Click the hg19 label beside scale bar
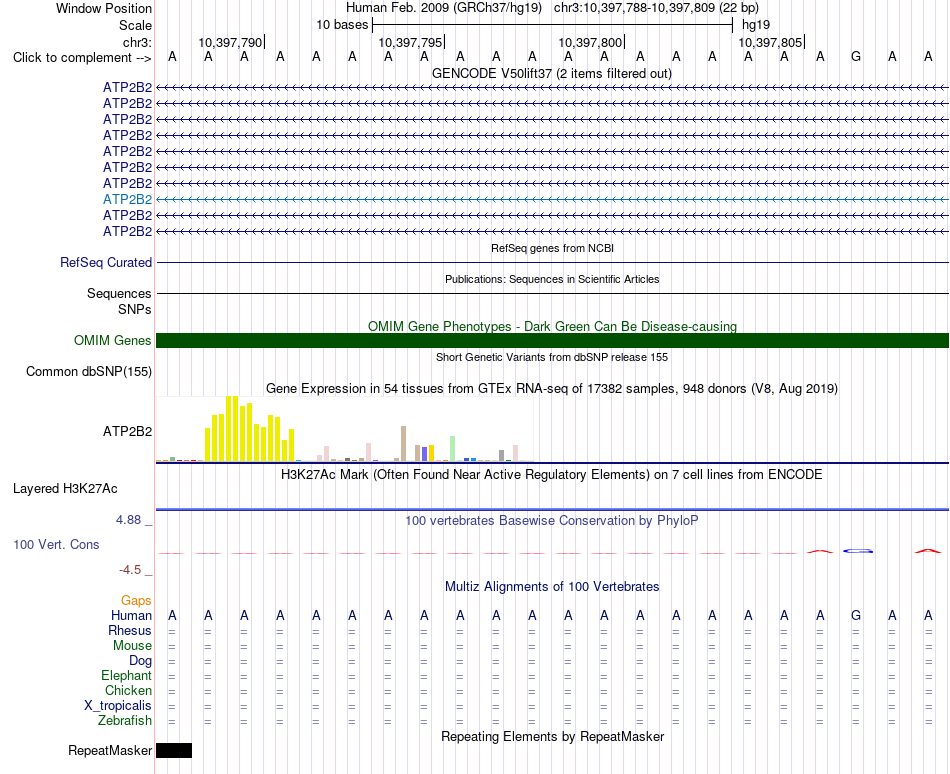 [756, 25]
